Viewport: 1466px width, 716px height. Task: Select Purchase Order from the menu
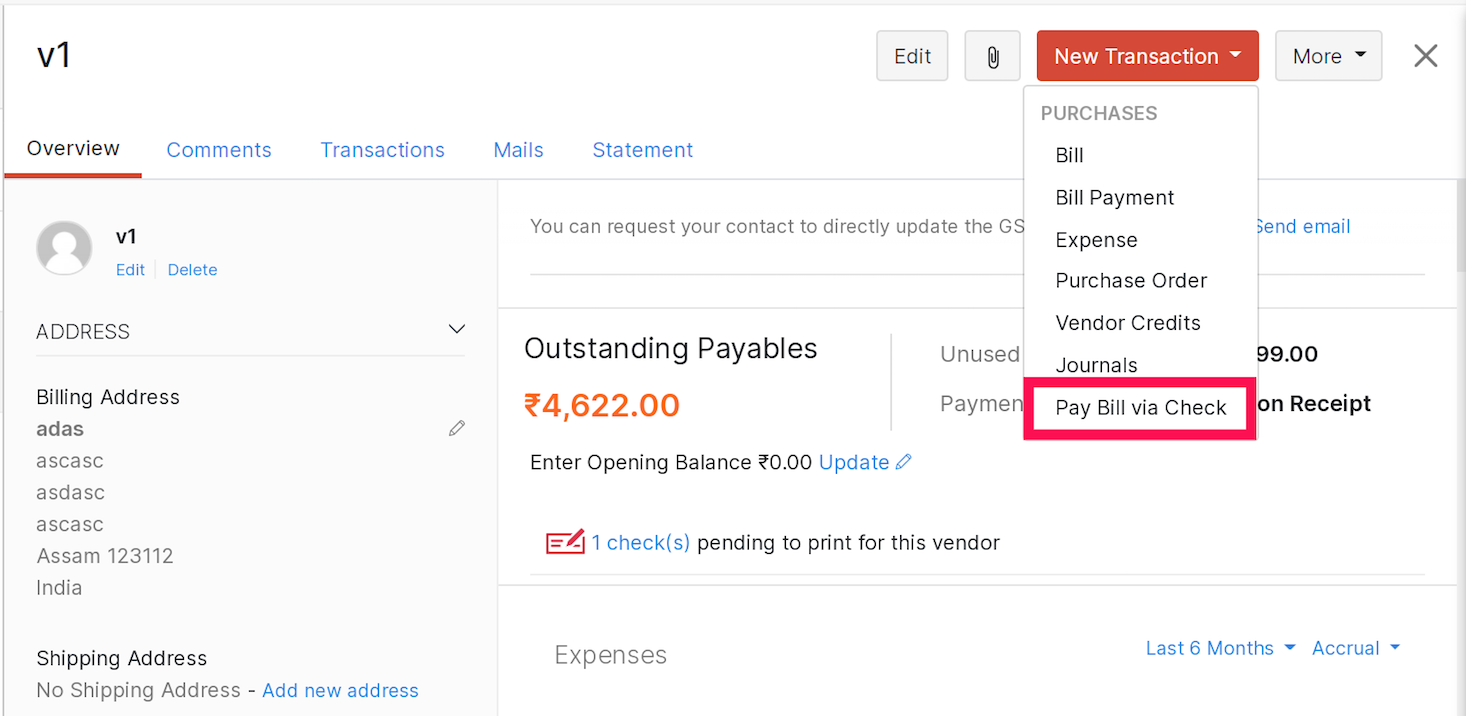1131,281
